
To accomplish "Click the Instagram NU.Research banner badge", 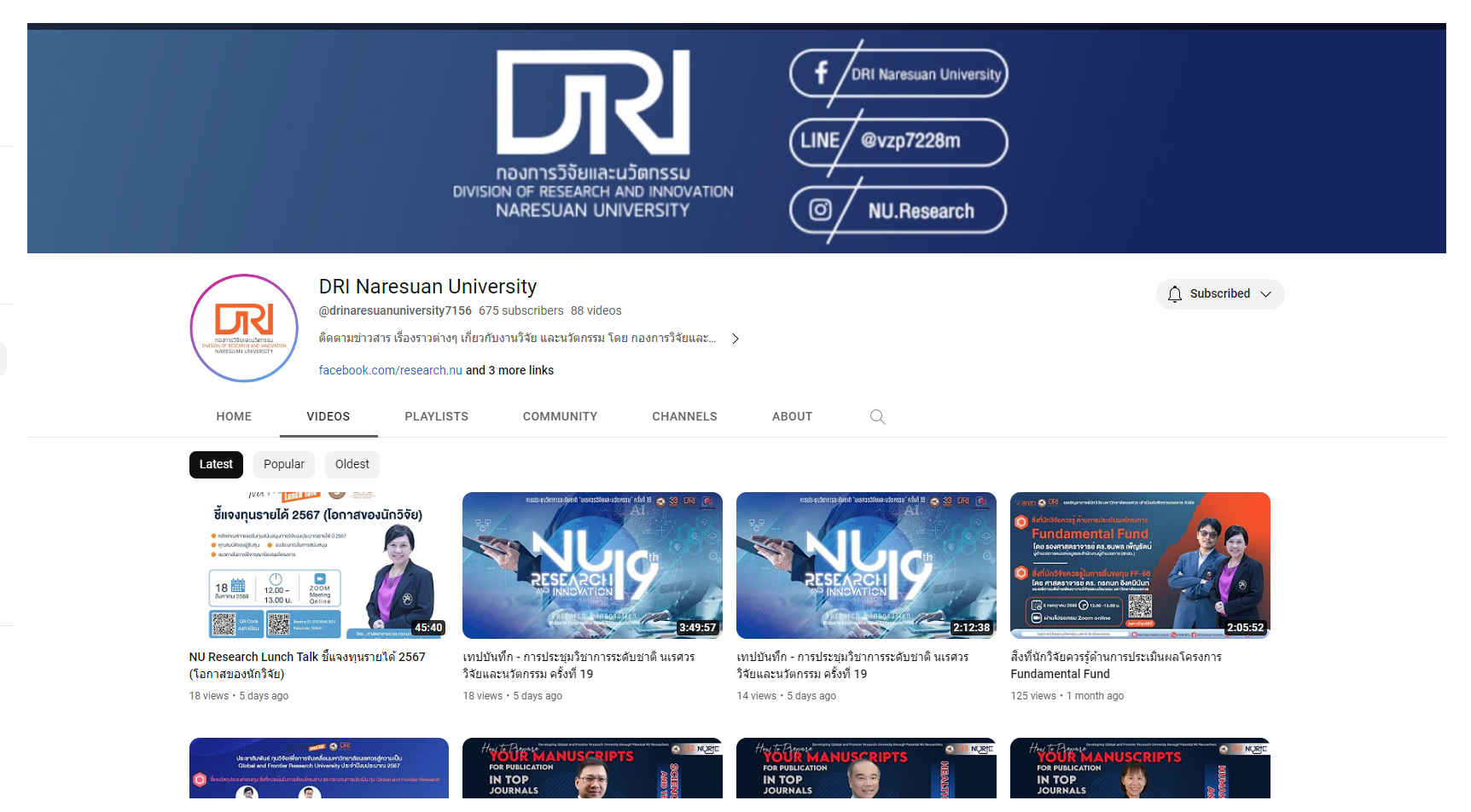I will (898, 210).
